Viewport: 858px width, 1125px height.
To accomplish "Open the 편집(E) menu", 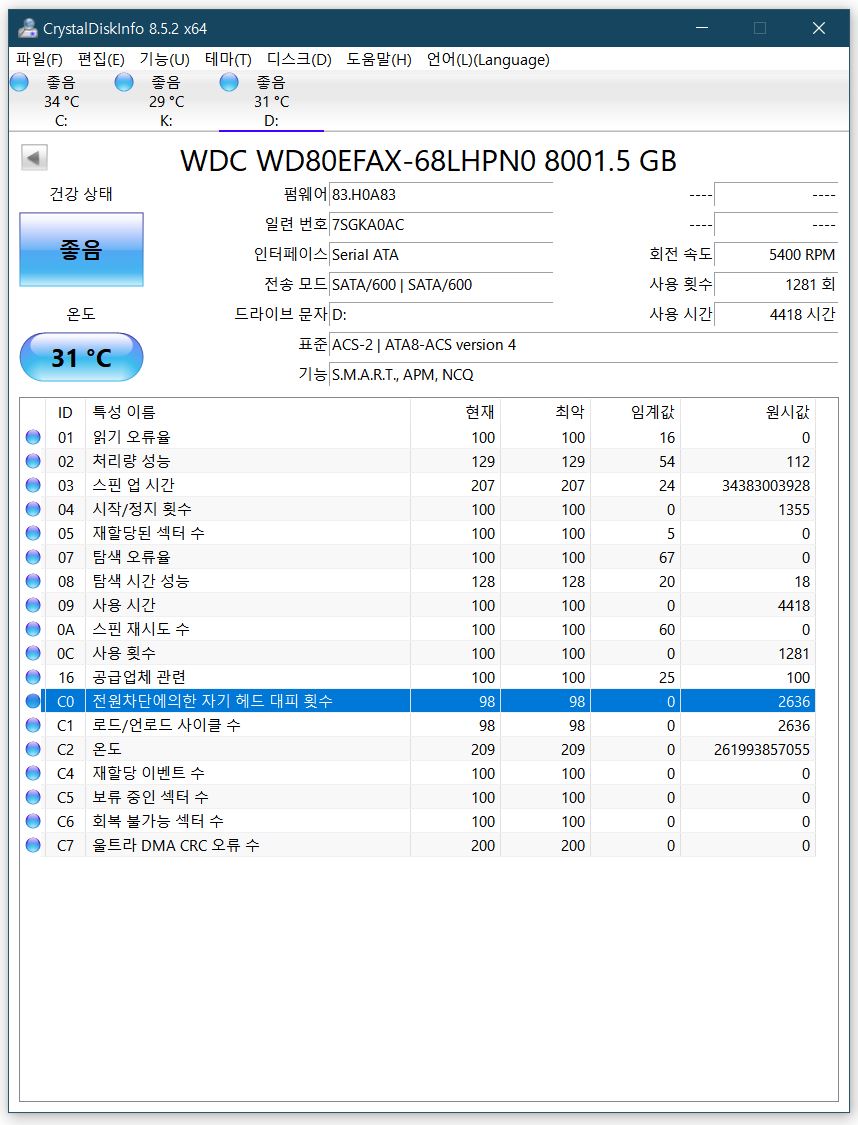I will (100, 60).
